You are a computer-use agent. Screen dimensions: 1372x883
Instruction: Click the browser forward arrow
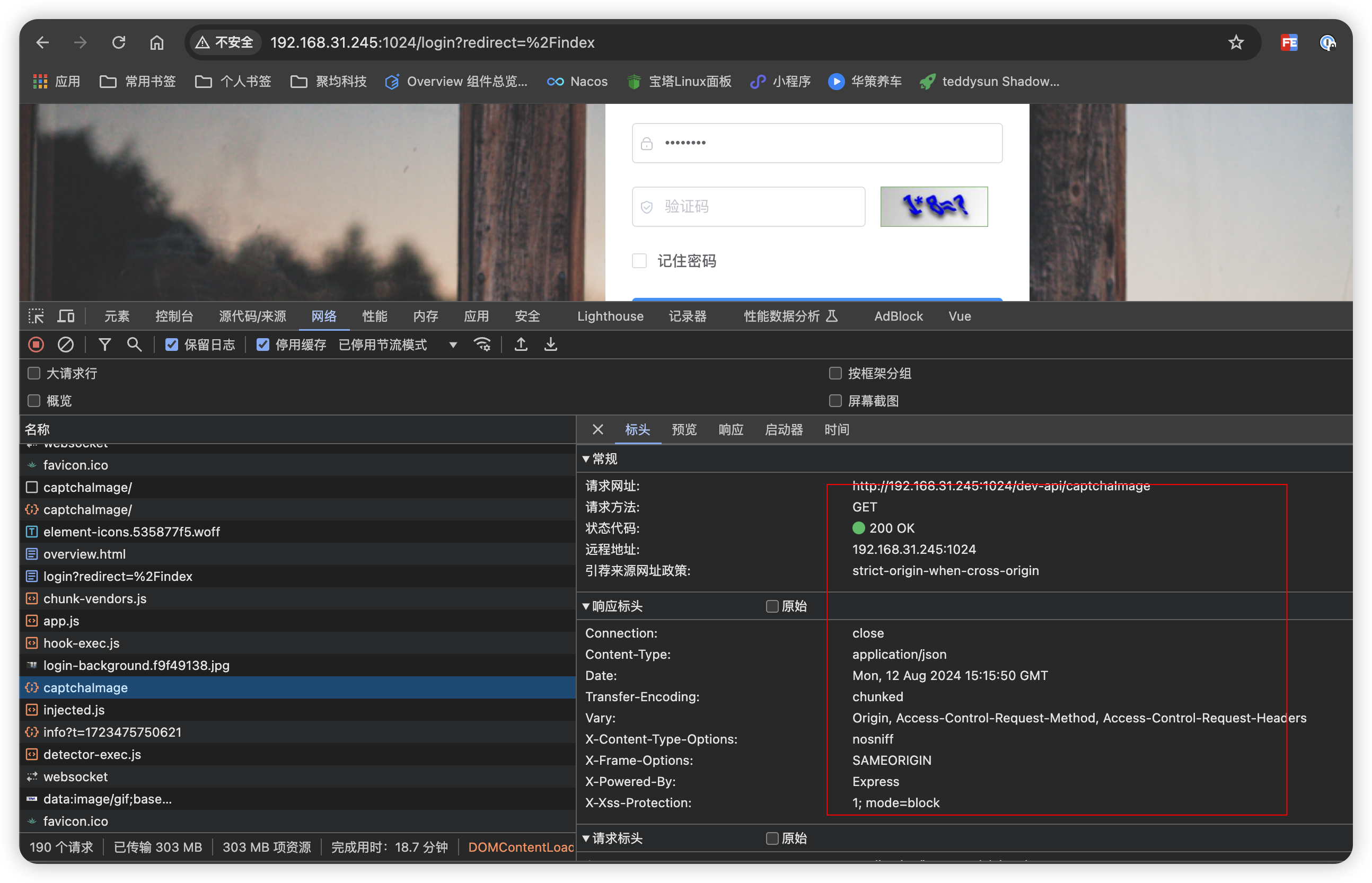[80, 42]
